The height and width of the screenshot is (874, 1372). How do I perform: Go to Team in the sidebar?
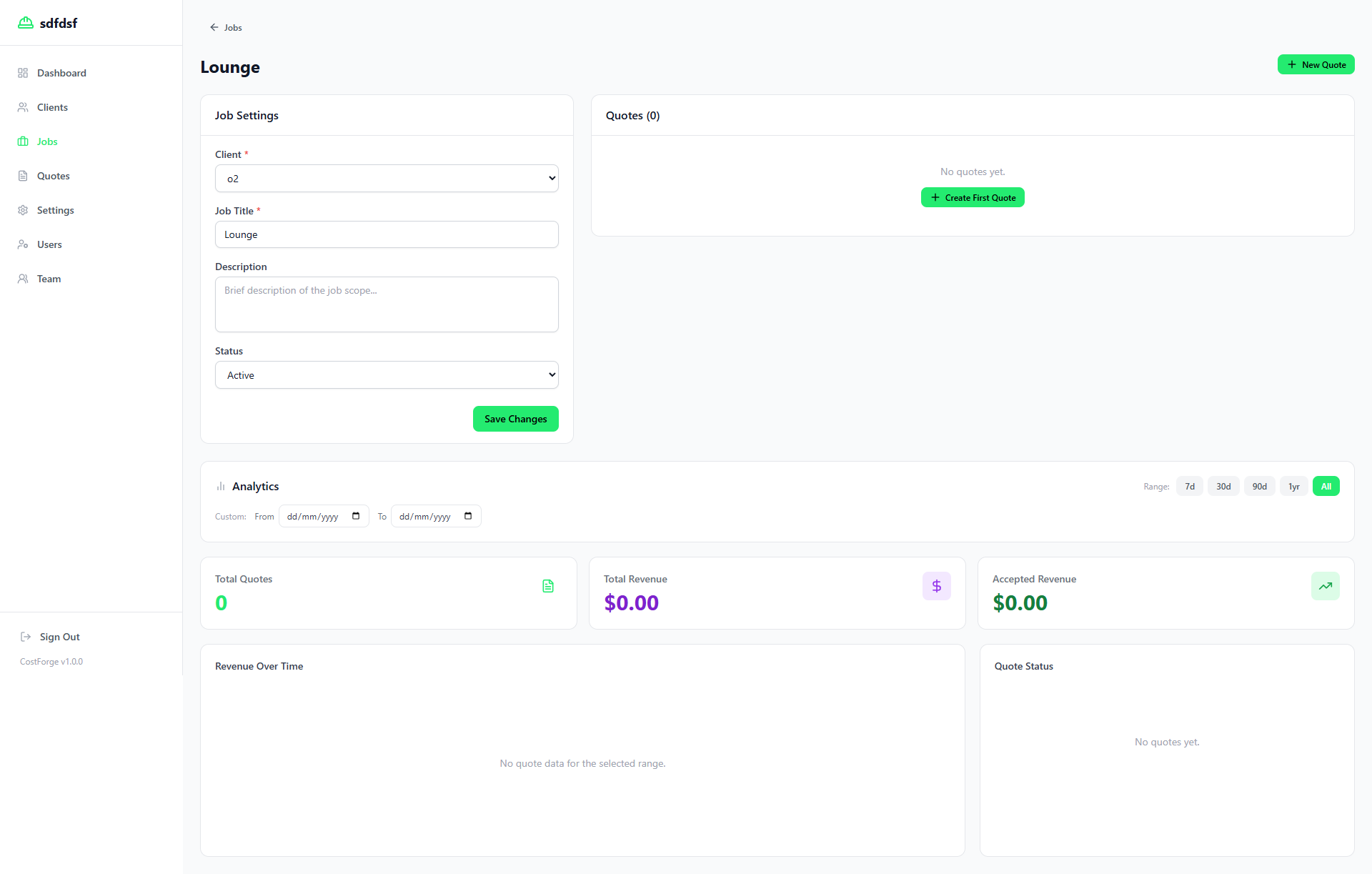click(x=49, y=279)
